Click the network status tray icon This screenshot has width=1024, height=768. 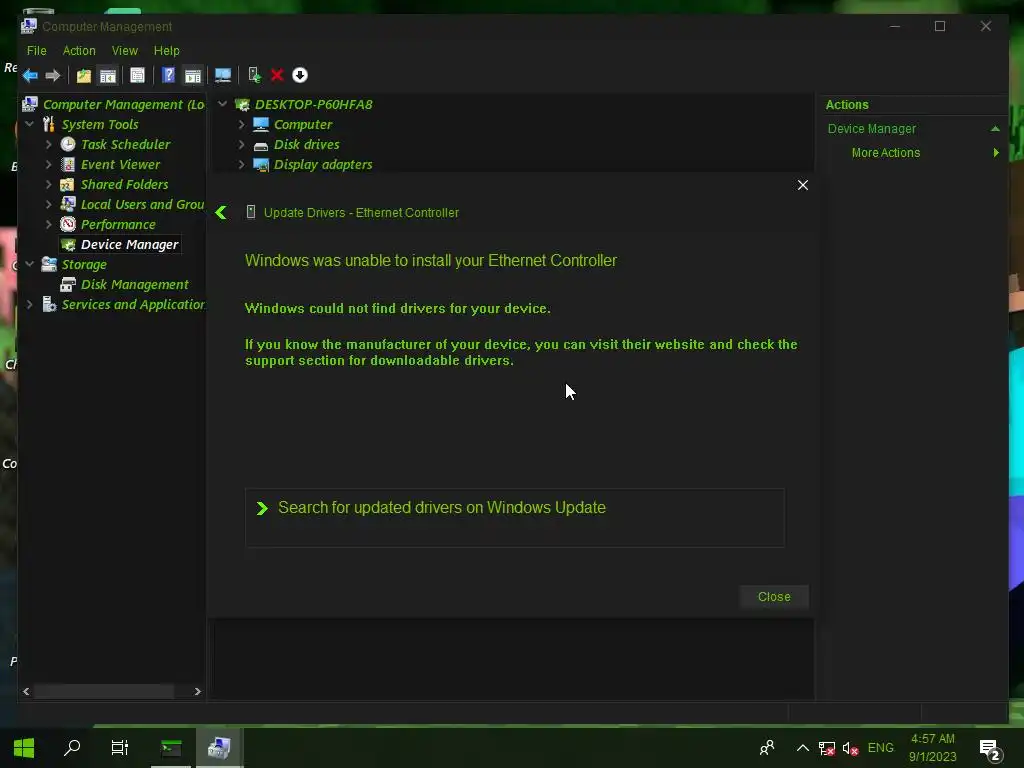tap(827, 748)
